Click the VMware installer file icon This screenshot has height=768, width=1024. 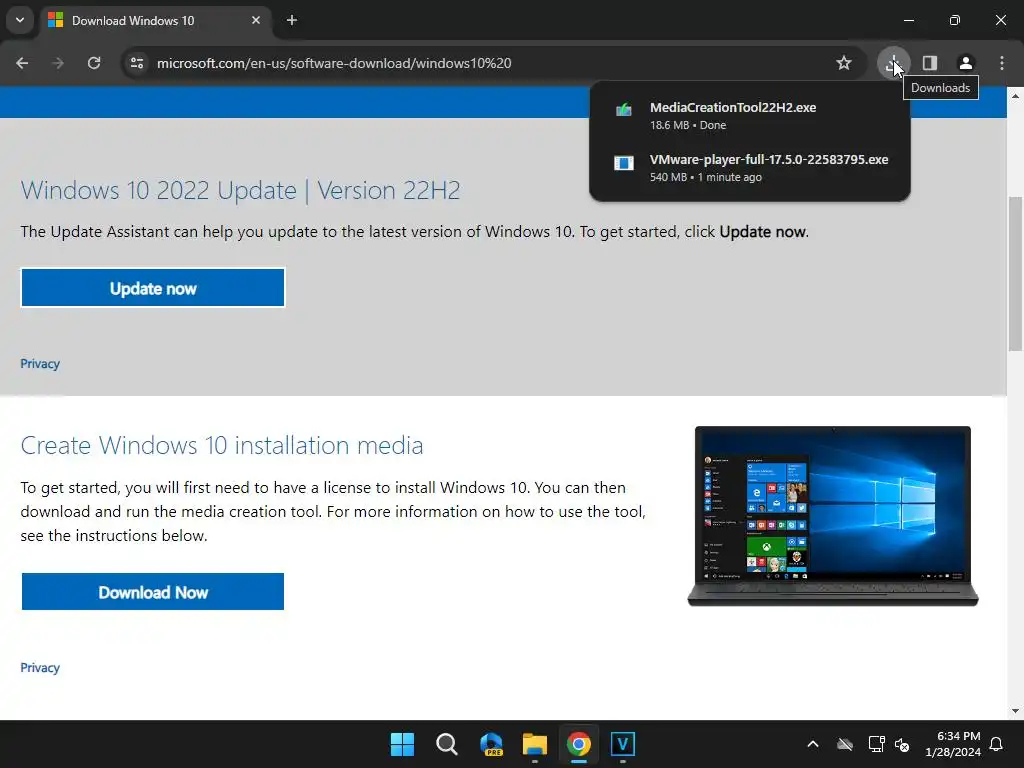click(x=624, y=163)
